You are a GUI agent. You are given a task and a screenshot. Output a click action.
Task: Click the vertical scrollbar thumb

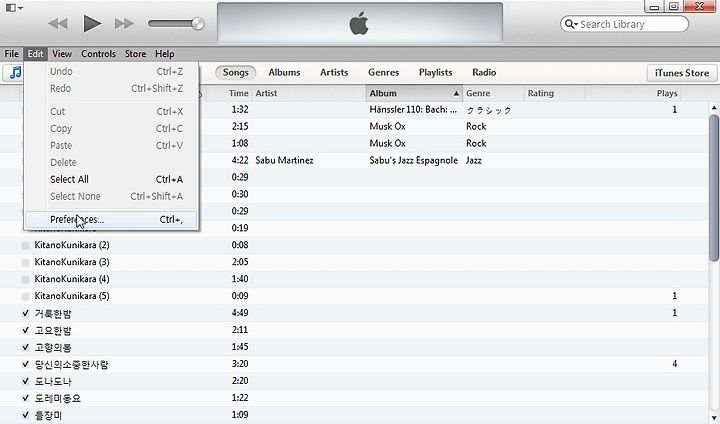click(714, 188)
